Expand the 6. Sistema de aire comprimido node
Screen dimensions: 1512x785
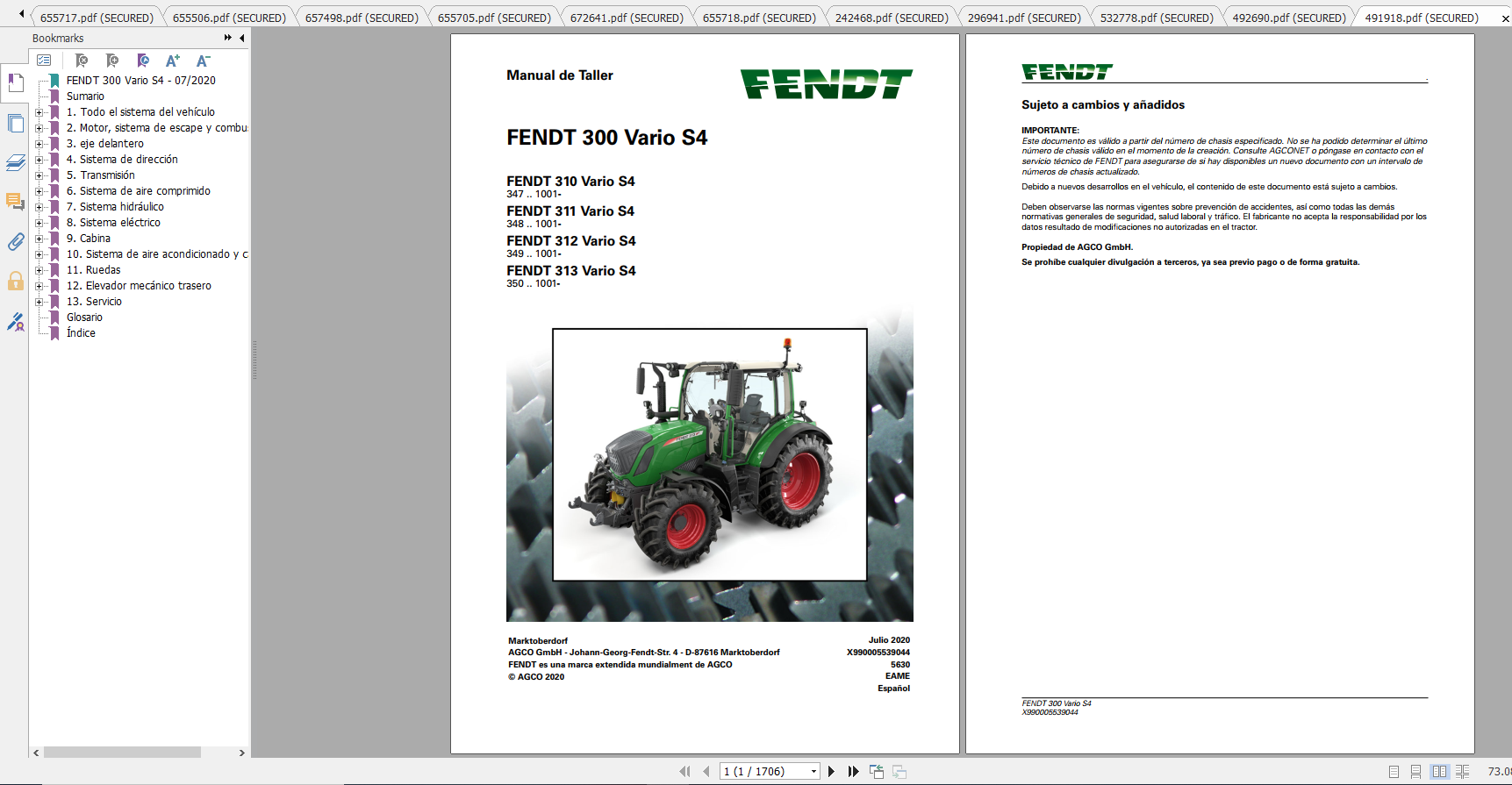click(39, 191)
